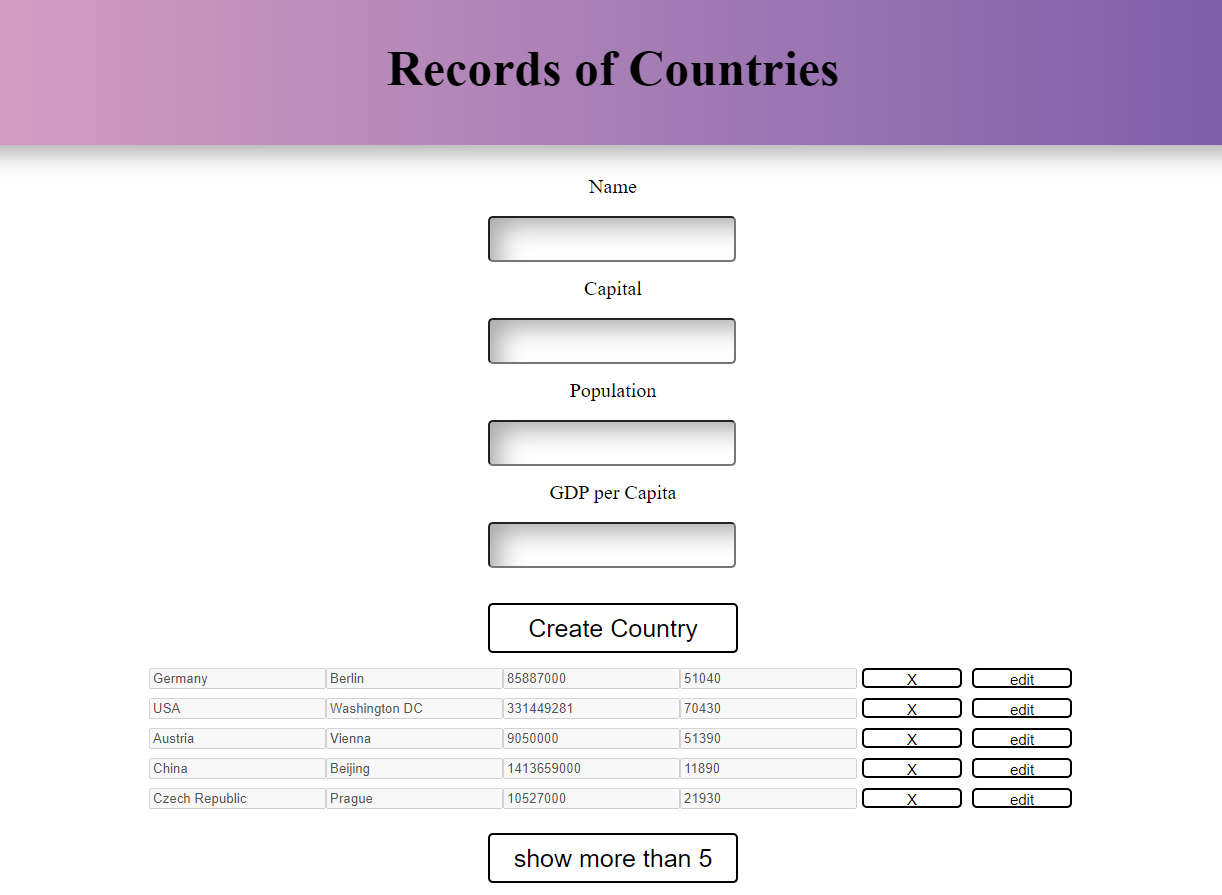The height and width of the screenshot is (895, 1222).
Task: Select population value 9050000
Action: tap(591, 738)
